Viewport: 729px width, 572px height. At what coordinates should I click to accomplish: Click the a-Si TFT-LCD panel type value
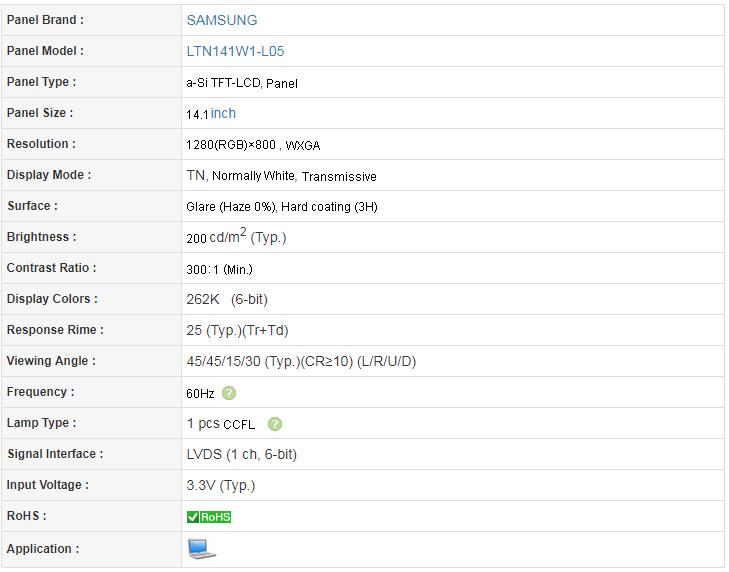(x=242, y=83)
